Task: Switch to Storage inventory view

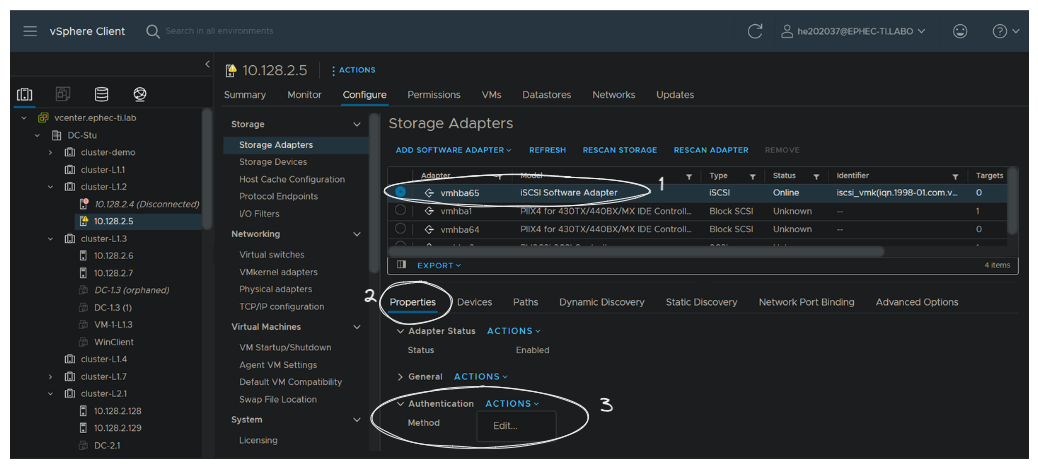Action: [101, 95]
